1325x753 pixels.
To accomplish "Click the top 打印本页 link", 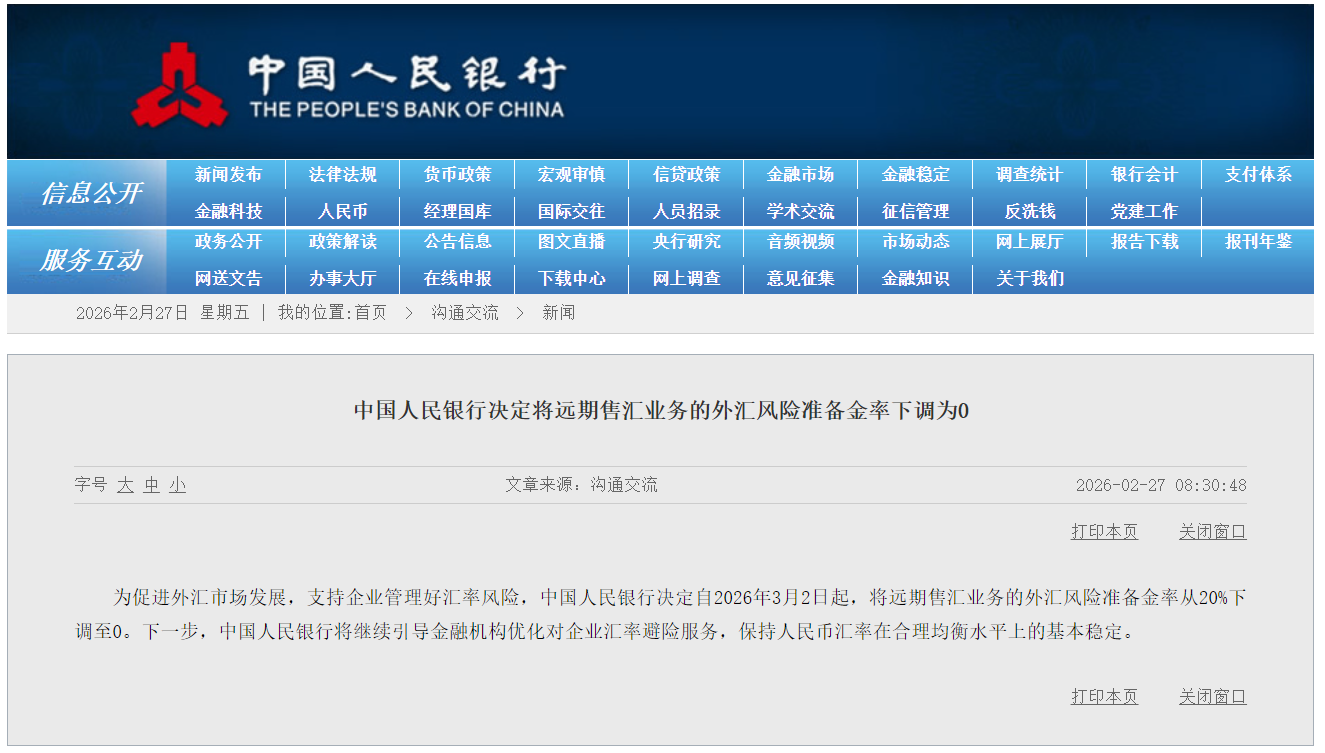I will coord(1104,532).
